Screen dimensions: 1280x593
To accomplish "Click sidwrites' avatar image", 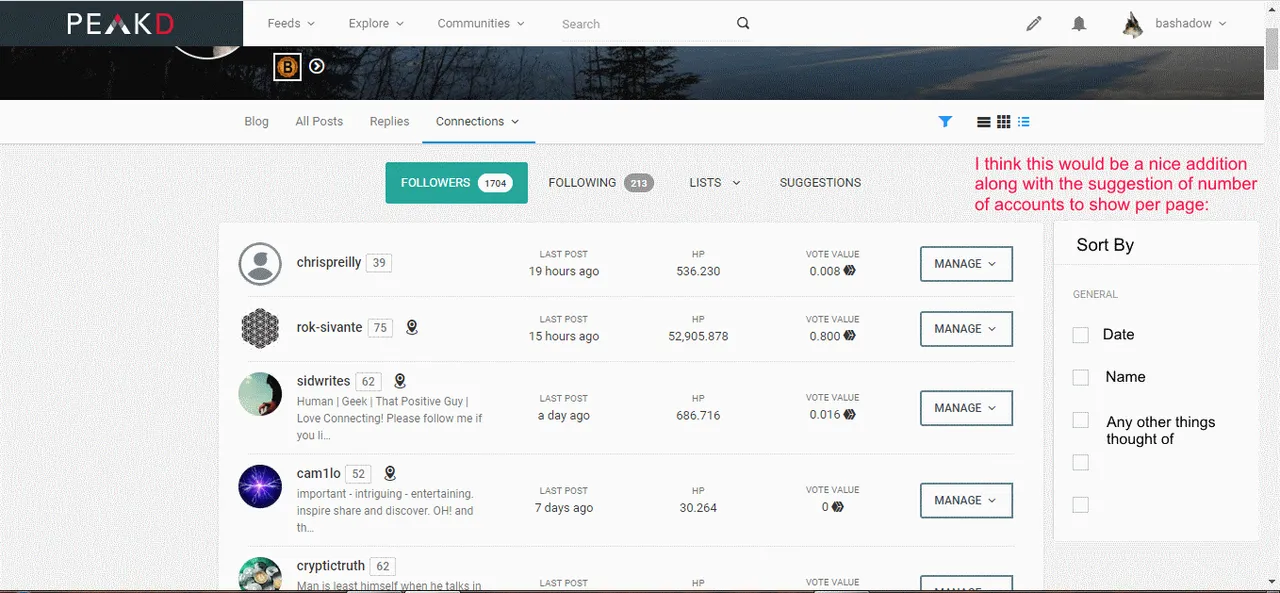I will click(x=260, y=394).
